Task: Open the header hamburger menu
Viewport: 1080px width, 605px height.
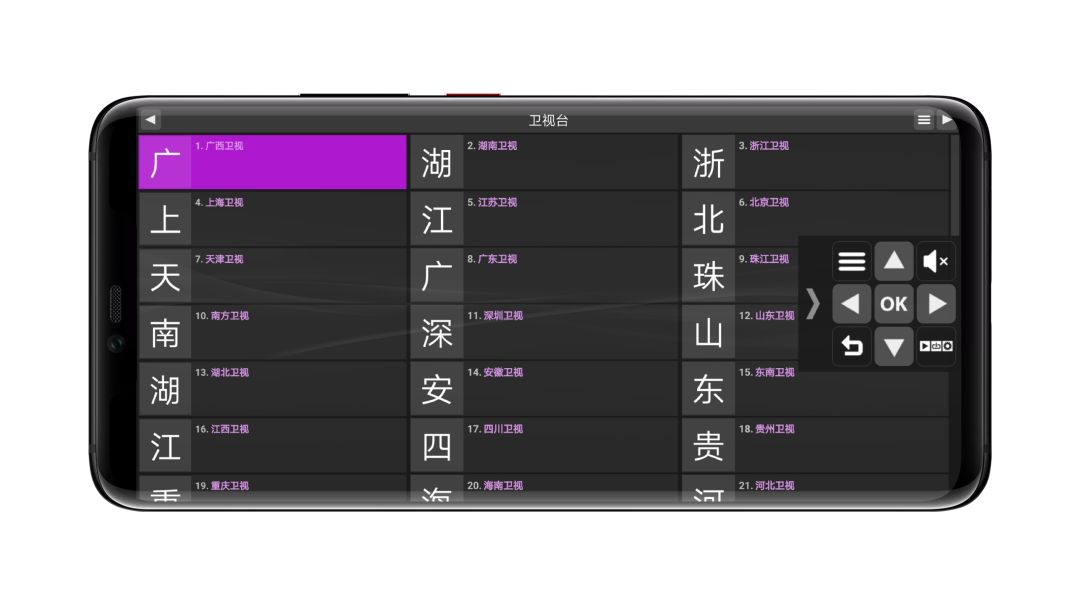Action: click(x=924, y=120)
